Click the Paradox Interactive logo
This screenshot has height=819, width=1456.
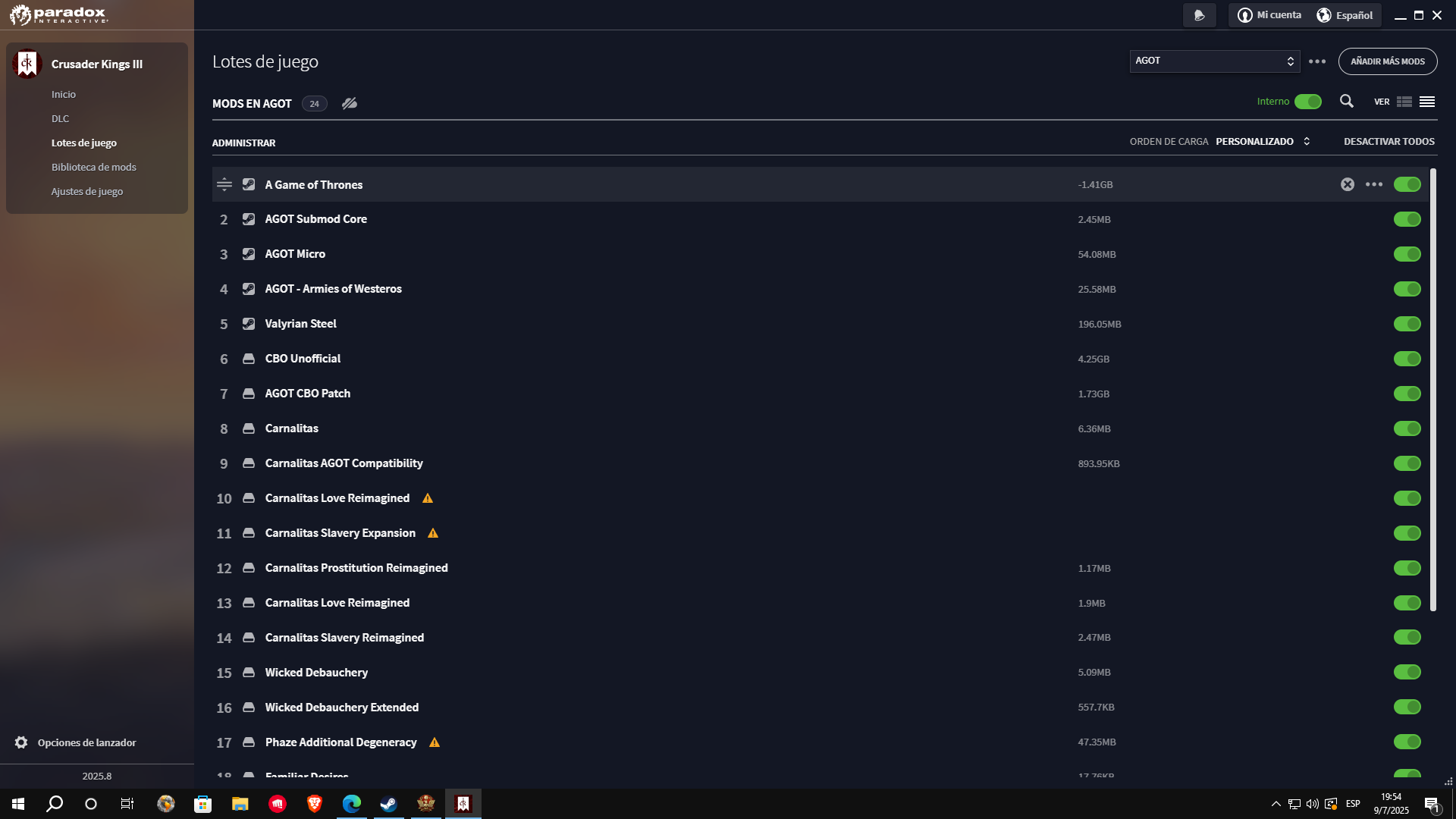(x=59, y=14)
